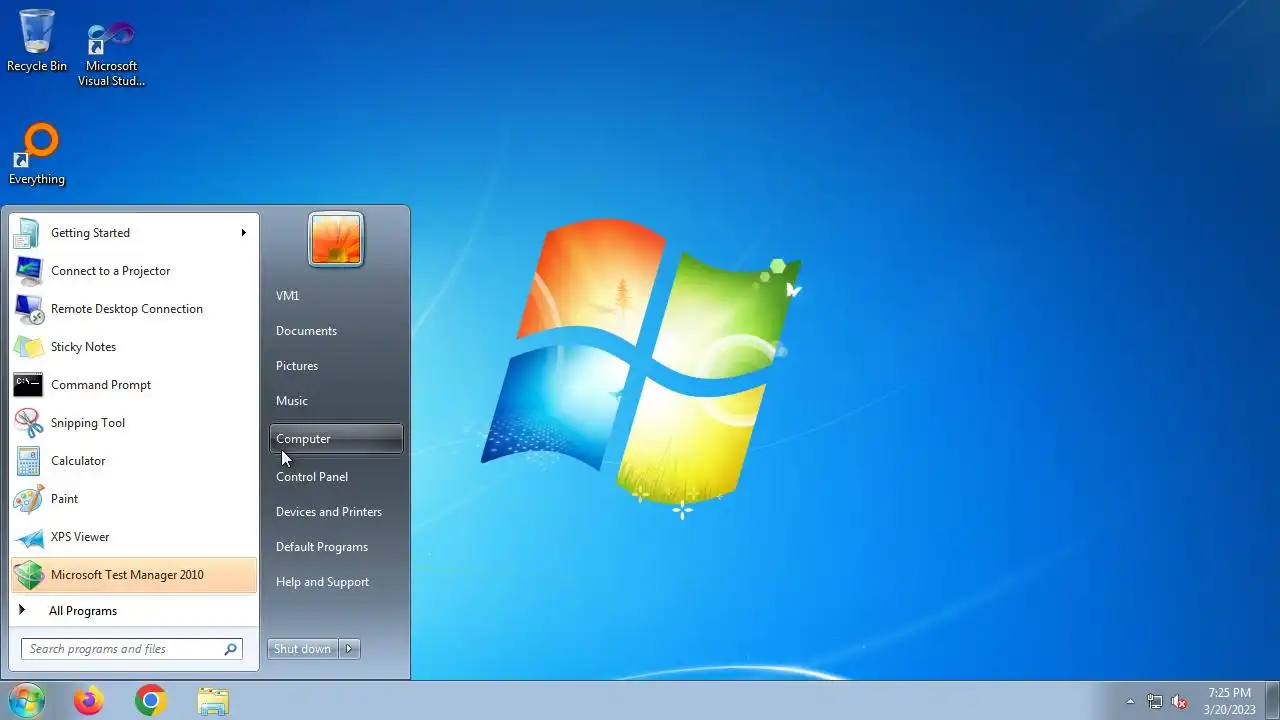Open the Everything search desktop shortcut

pyautogui.click(x=37, y=155)
